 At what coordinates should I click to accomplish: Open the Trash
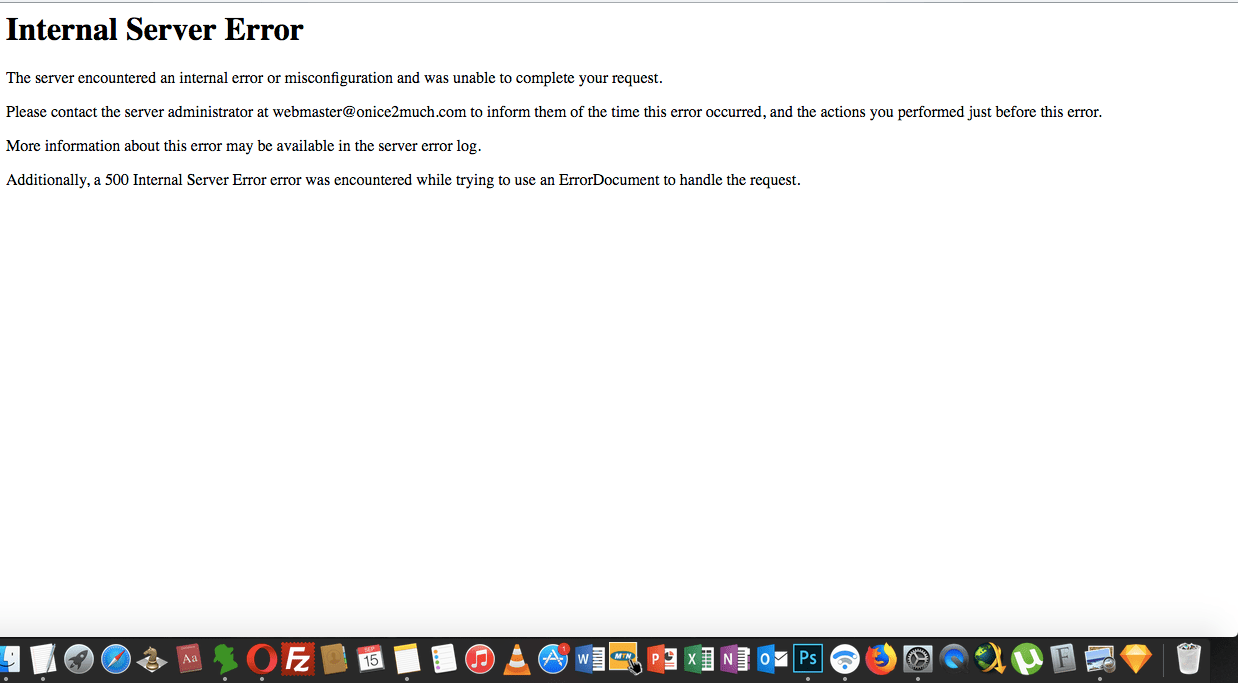pyautogui.click(x=1187, y=659)
